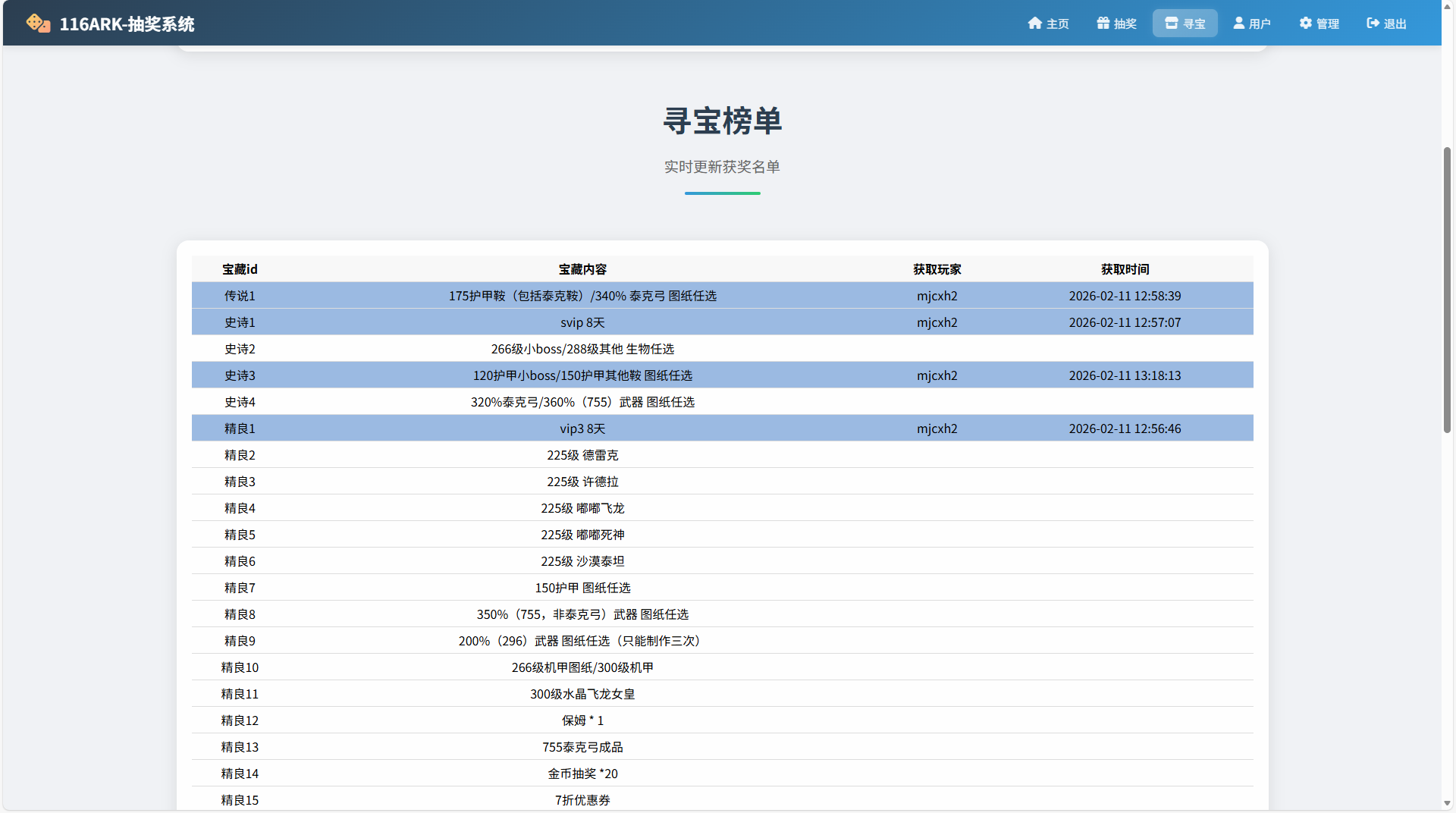The height and width of the screenshot is (813, 1456).
Task: Select the 史诗3 row player mjcxh2
Action: tap(937, 375)
